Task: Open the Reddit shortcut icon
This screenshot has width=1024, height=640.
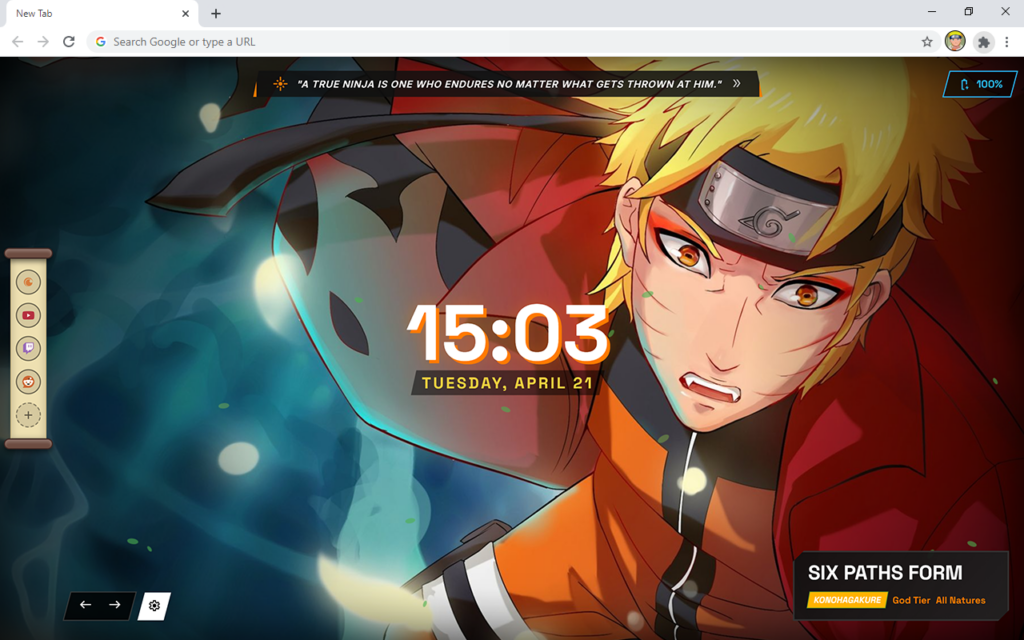Action: (x=28, y=382)
